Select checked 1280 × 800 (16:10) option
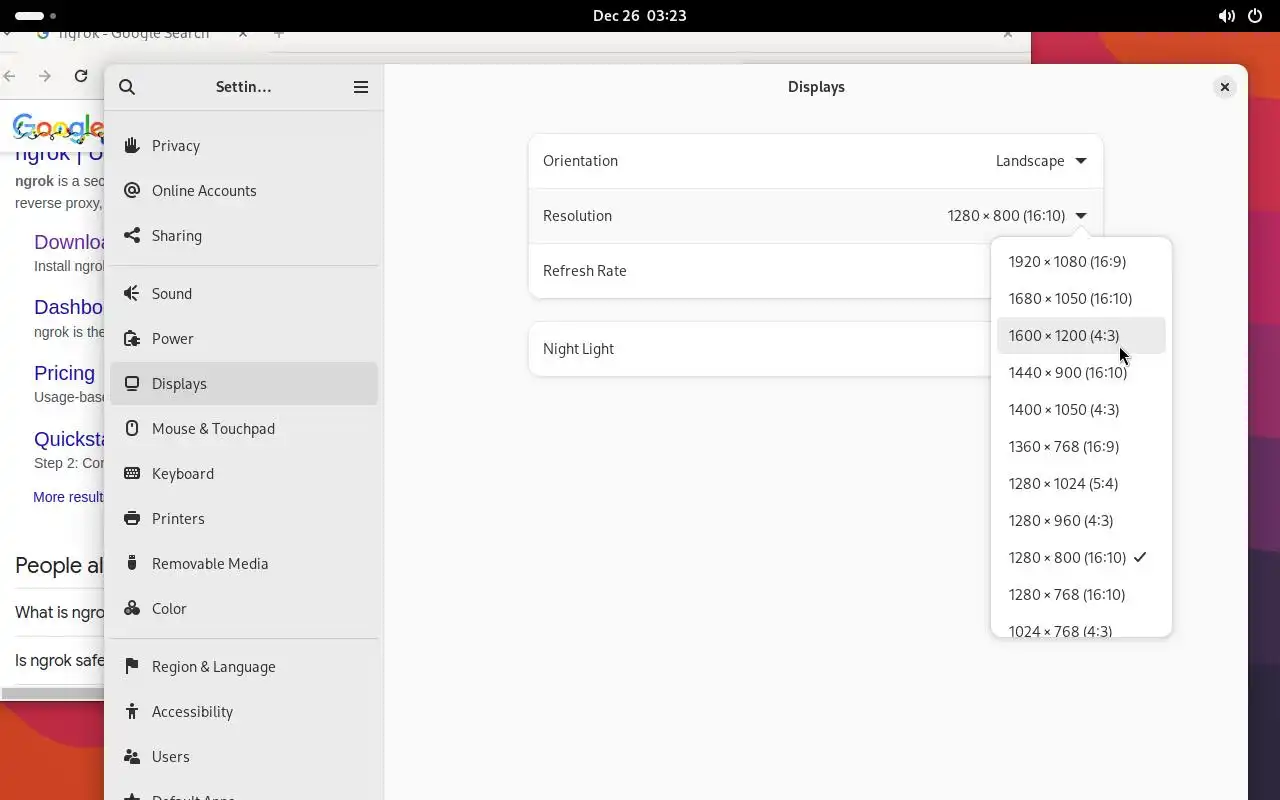The image size is (1280, 800). point(1081,558)
